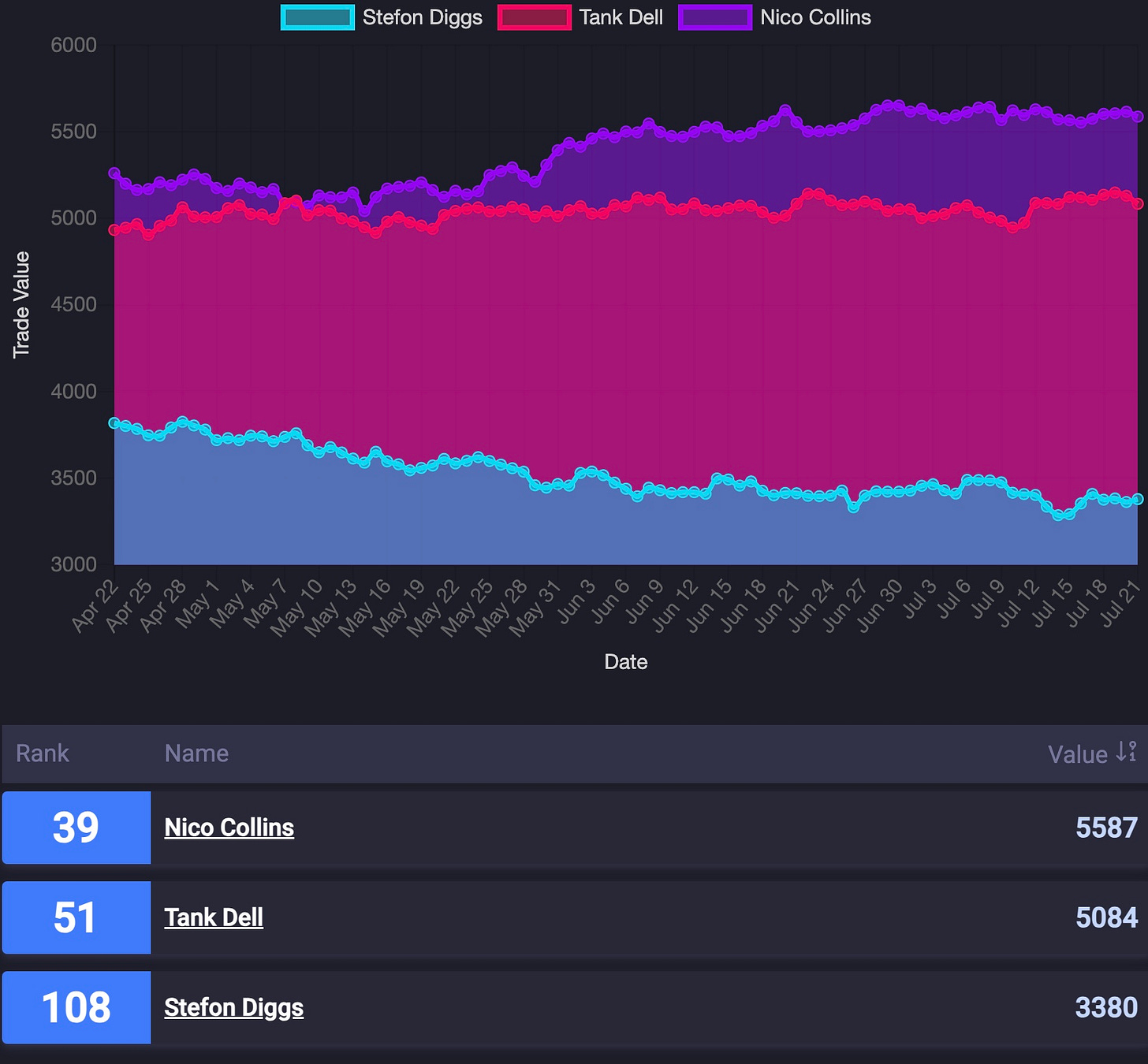1148x1064 pixels.
Task: Click the value 5587 cell
Action: [1106, 828]
